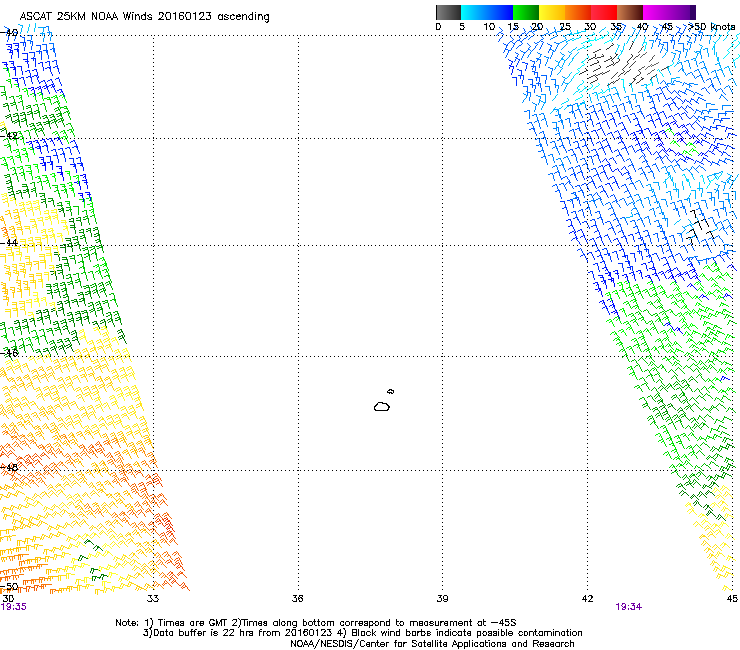
Task: Click the magenta 40-45 knots legend swatch
Action: (656, 12)
